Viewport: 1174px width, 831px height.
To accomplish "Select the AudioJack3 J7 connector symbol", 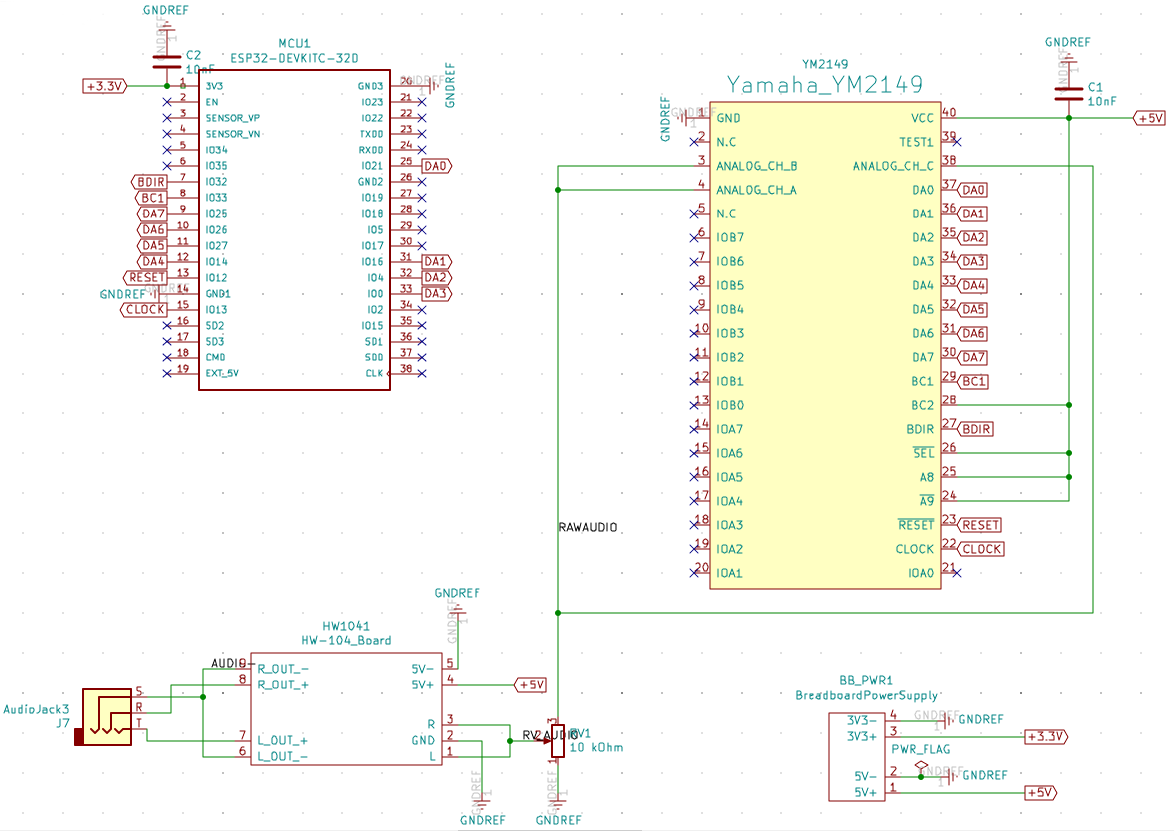I will pyautogui.click(x=103, y=716).
